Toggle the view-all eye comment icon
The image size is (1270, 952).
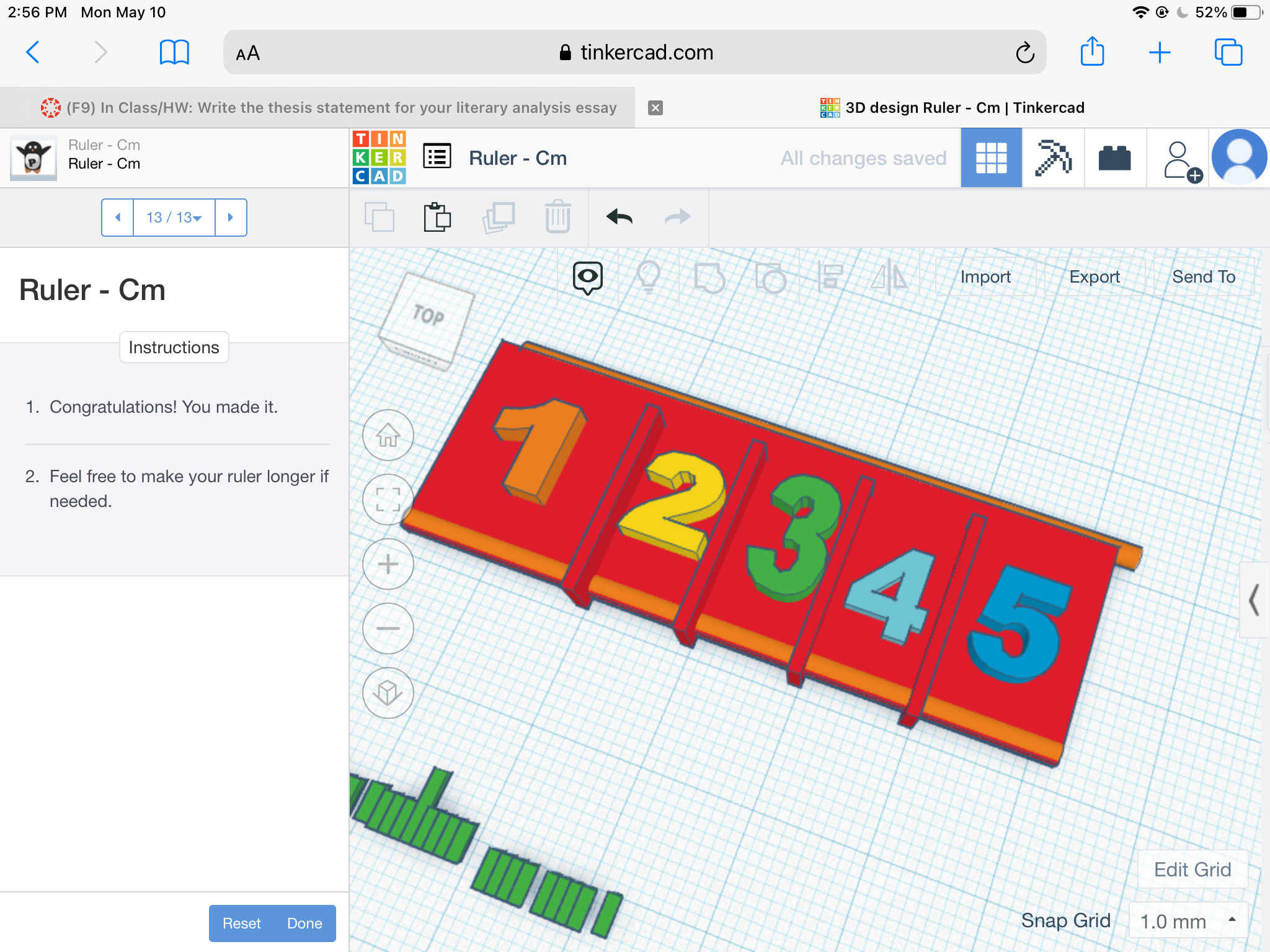point(587,278)
